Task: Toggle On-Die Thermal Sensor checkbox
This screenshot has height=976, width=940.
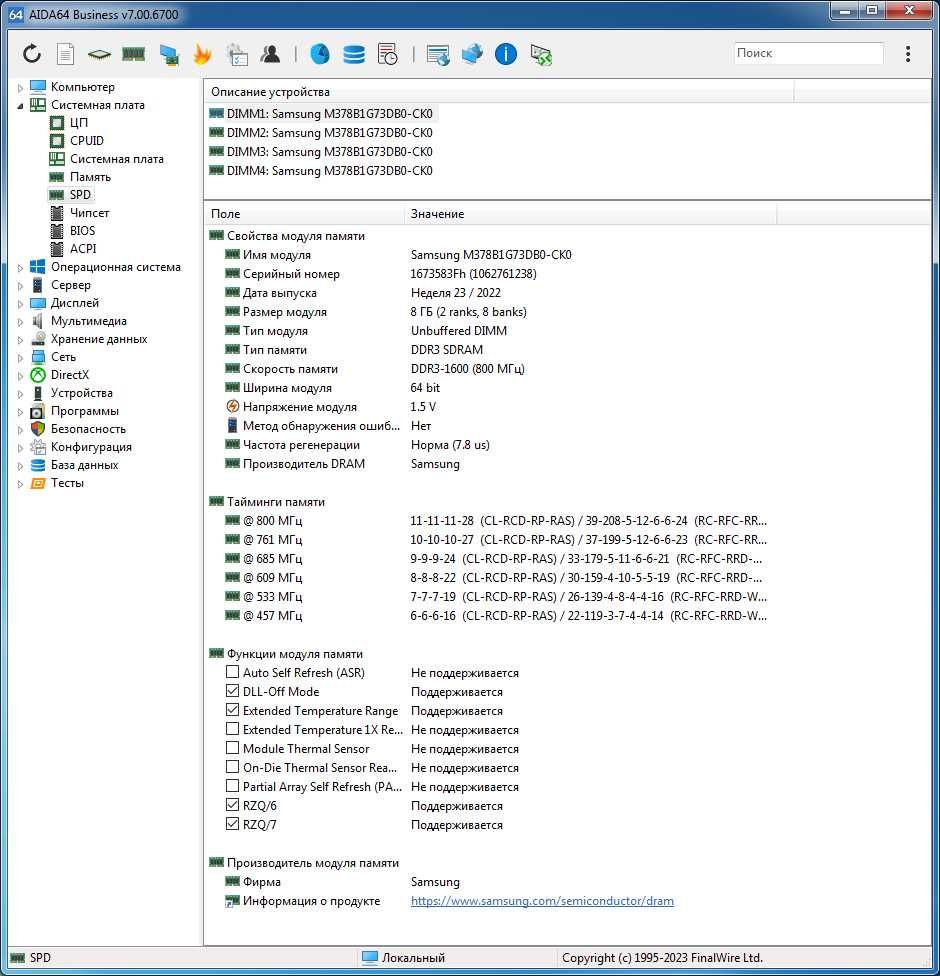Action: tap(232, 767)
